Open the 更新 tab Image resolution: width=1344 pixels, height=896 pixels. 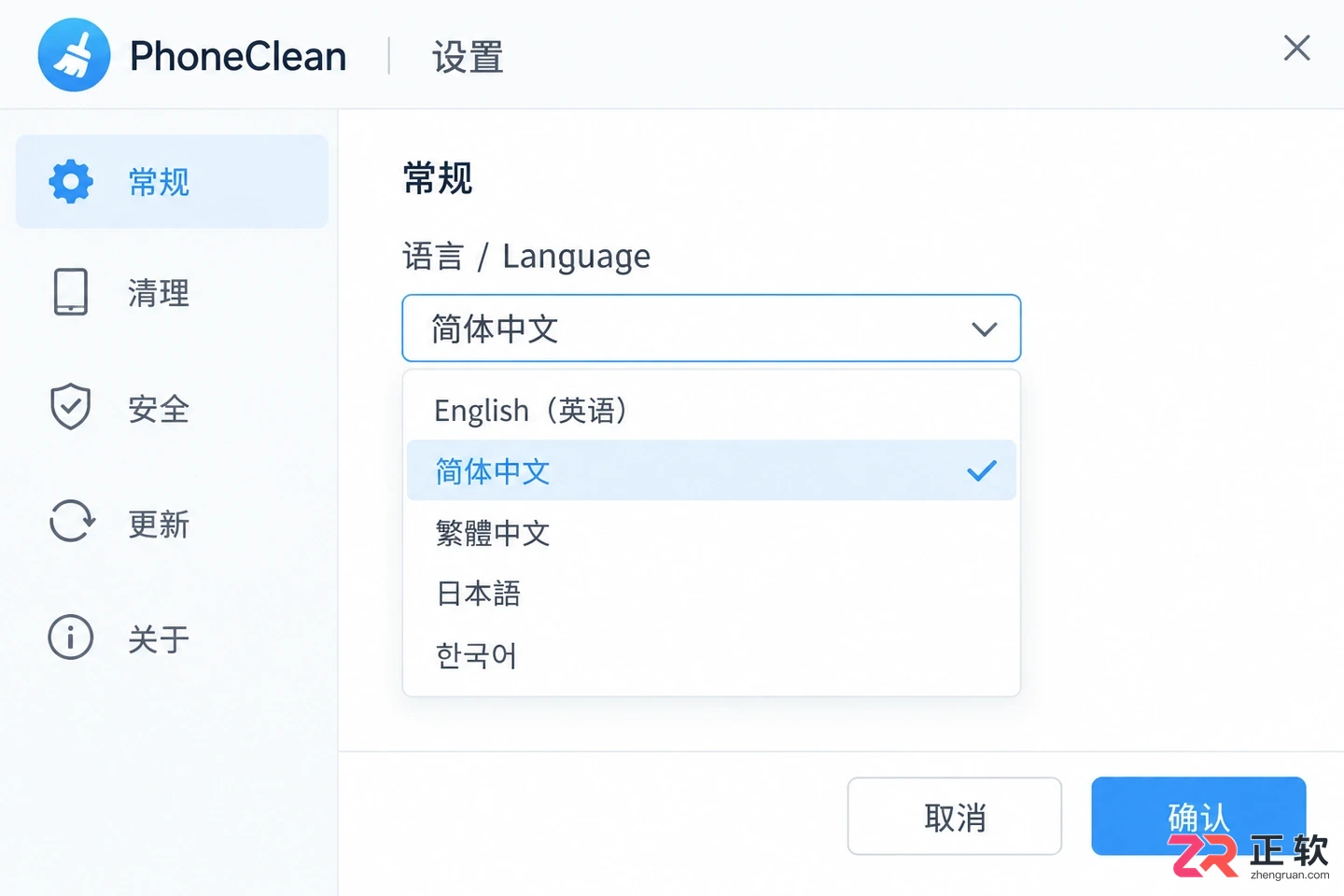172,523
